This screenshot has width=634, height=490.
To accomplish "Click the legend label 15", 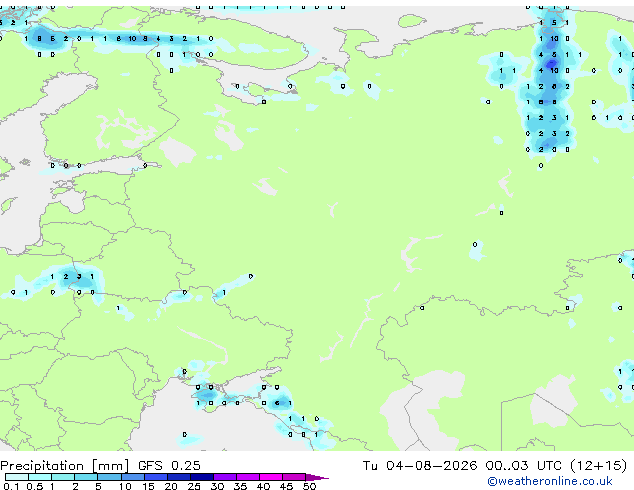I will 148,486.
